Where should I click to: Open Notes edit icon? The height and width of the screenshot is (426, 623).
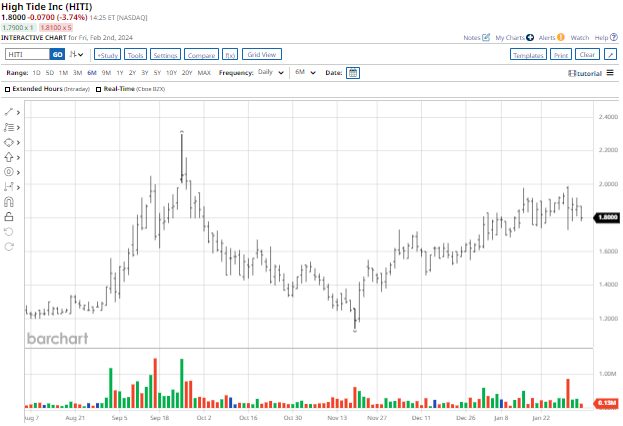point(486,37)
